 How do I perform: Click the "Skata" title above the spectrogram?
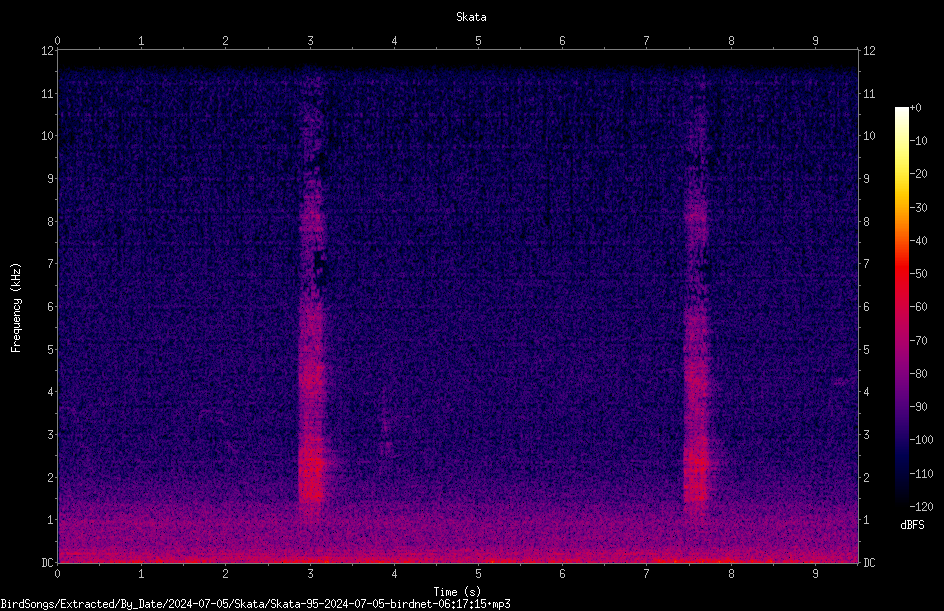(471, 17)
